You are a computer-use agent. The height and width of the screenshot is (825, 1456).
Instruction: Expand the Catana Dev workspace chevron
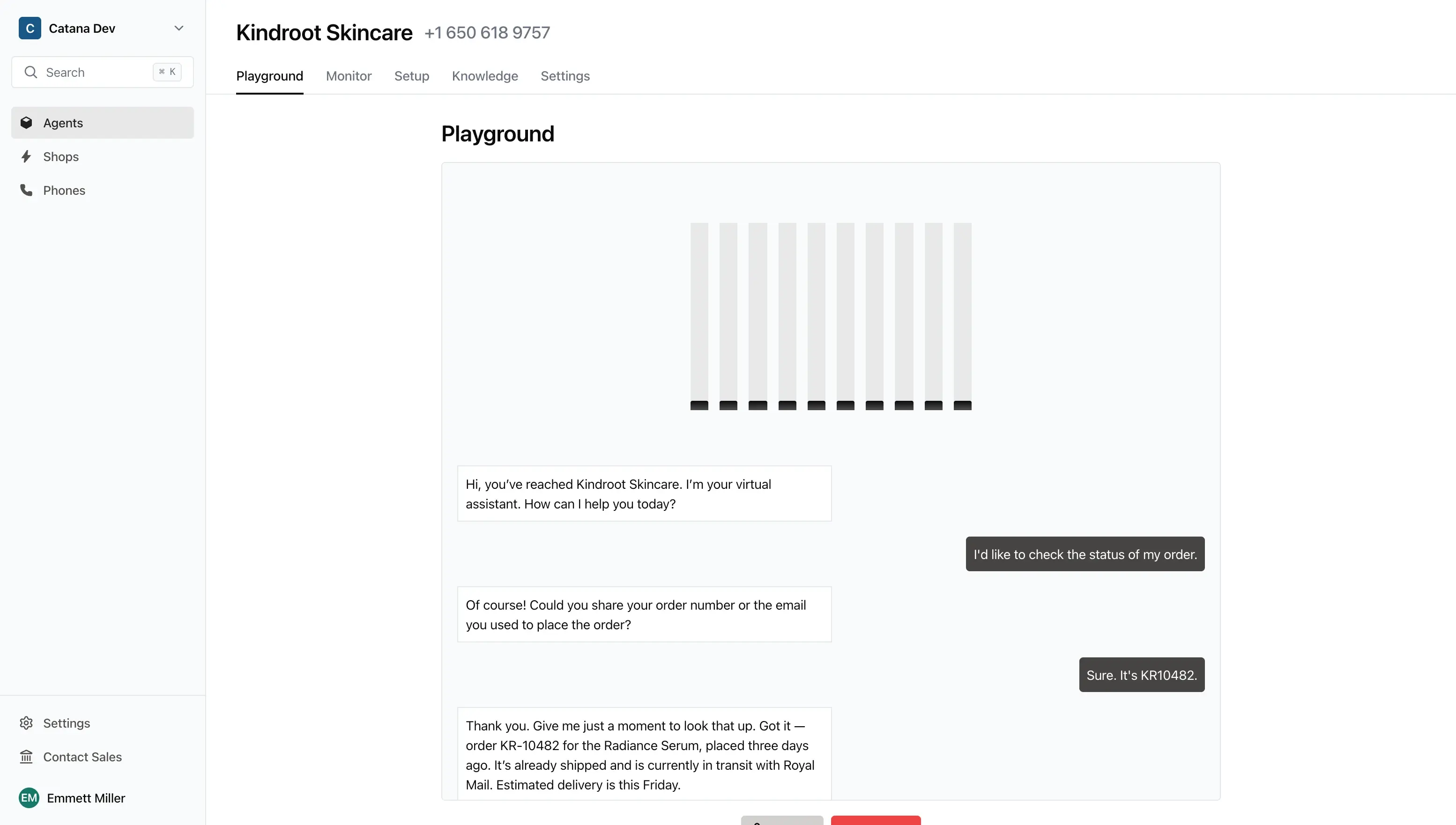[x=178, y=29]
